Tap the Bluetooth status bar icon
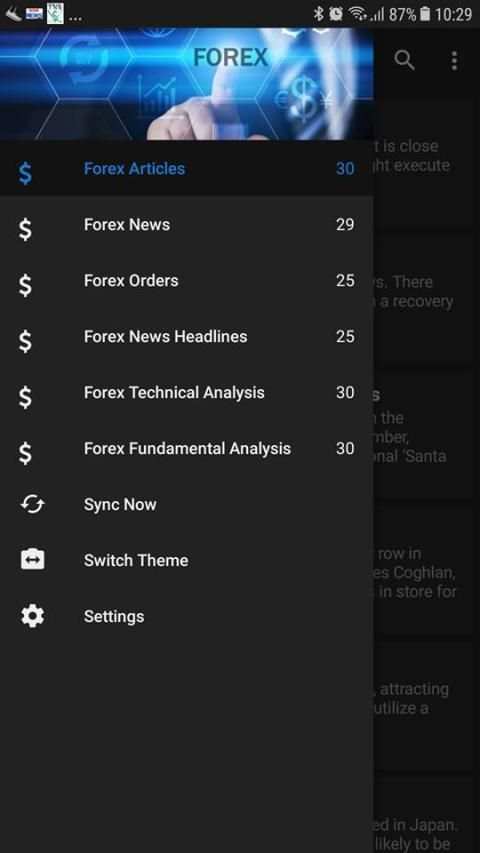Screen dimensions: 480x853 [x=319, y=14]
